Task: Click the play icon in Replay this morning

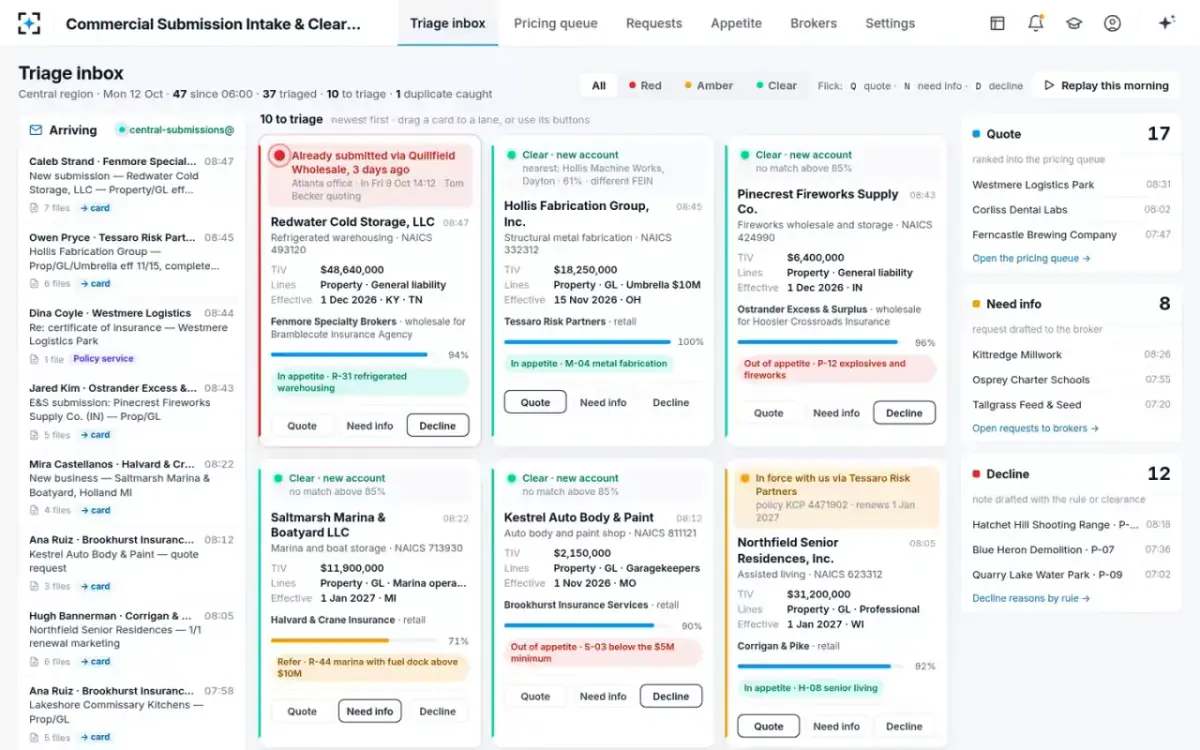Action: (1049, 86)
